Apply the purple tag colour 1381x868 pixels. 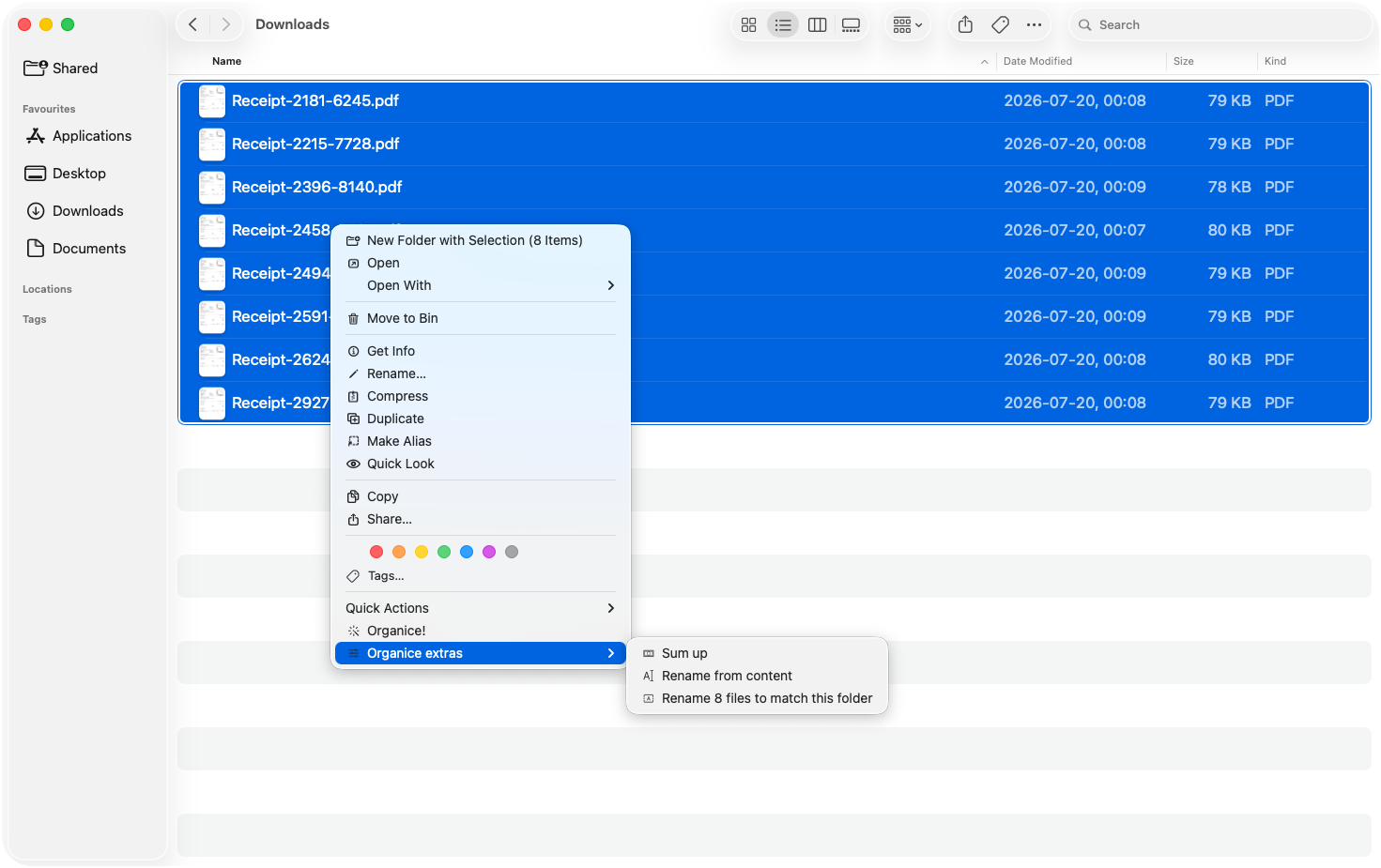coord(489,552)
